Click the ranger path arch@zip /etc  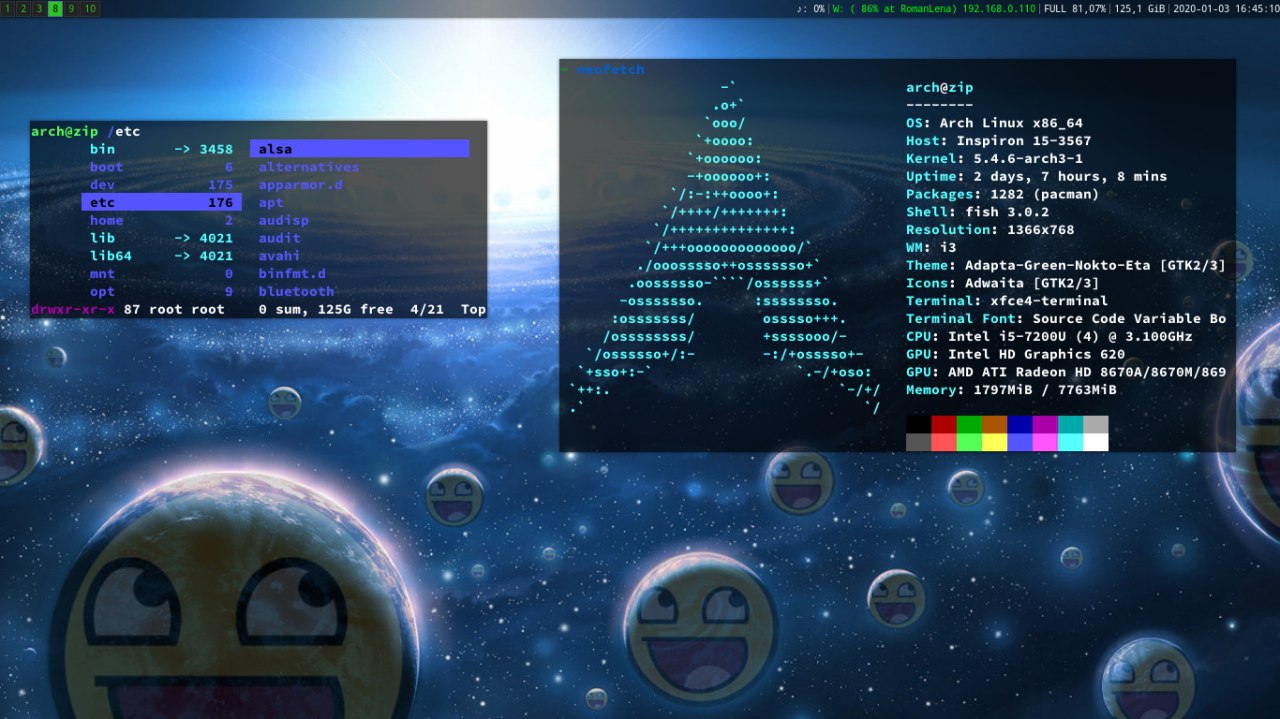coord(86,131)
